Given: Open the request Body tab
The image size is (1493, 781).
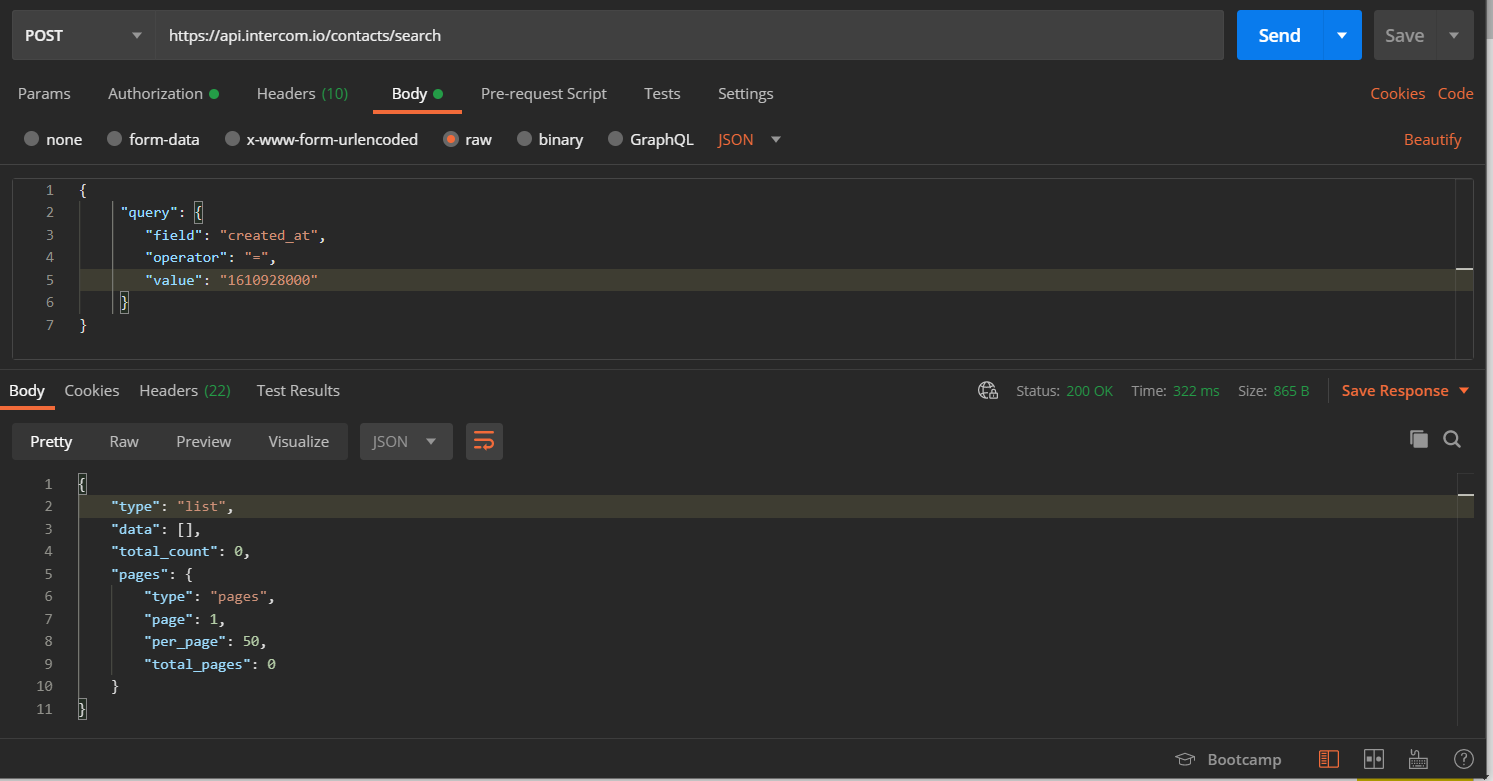Looking at the screenshot, I should [x=417, y=94].
